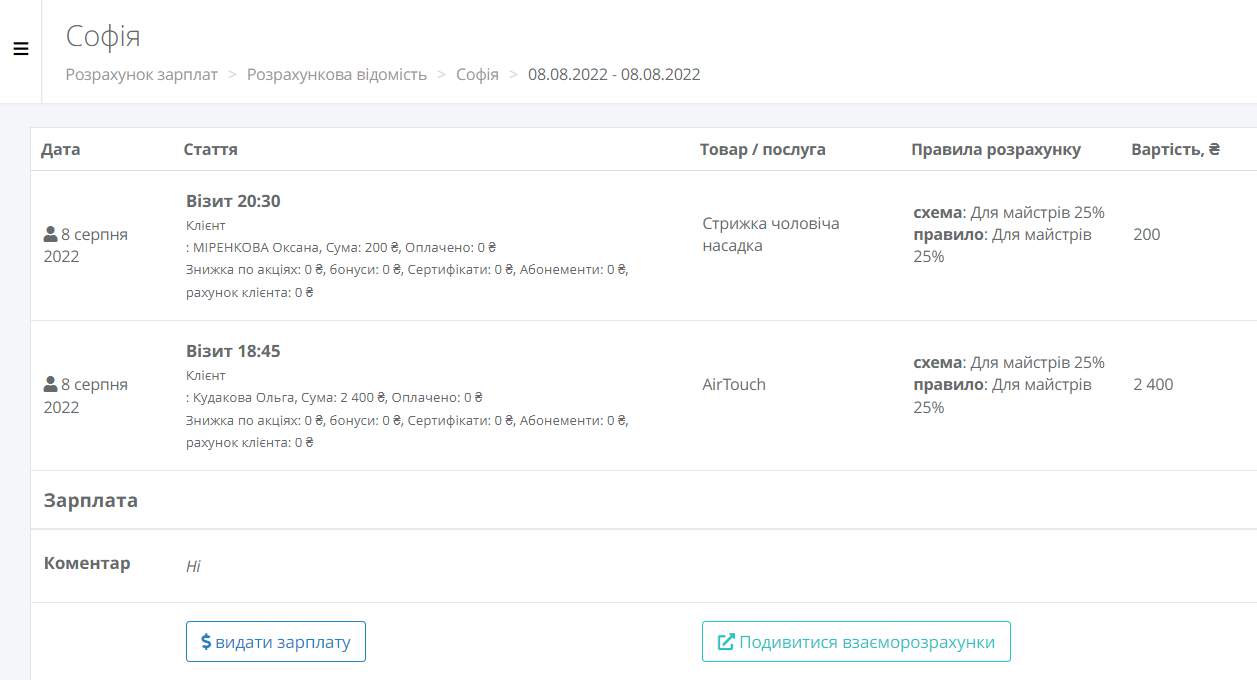
Task: Click the person icon beside the 20:30 visit date
Action: click(x=50, y=234)
